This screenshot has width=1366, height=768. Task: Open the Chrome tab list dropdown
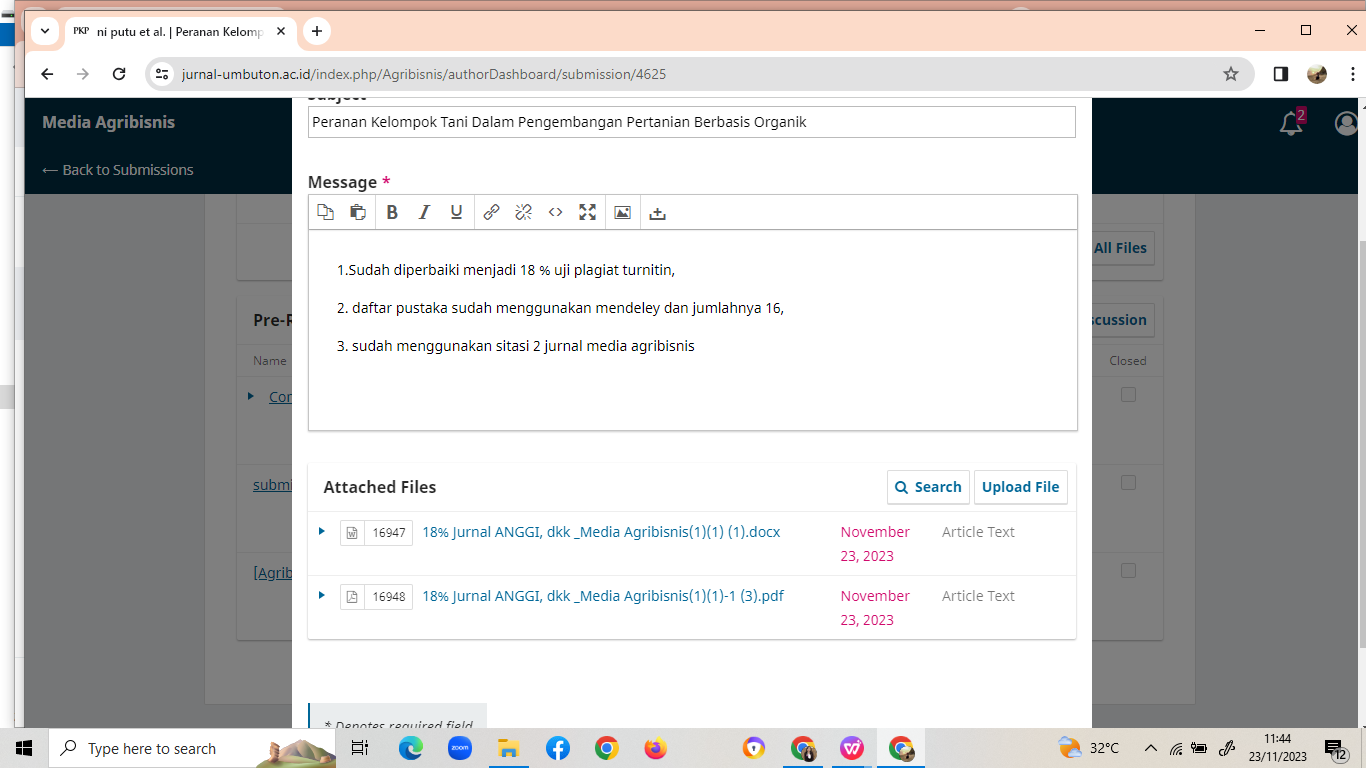(x=45, y=31)
